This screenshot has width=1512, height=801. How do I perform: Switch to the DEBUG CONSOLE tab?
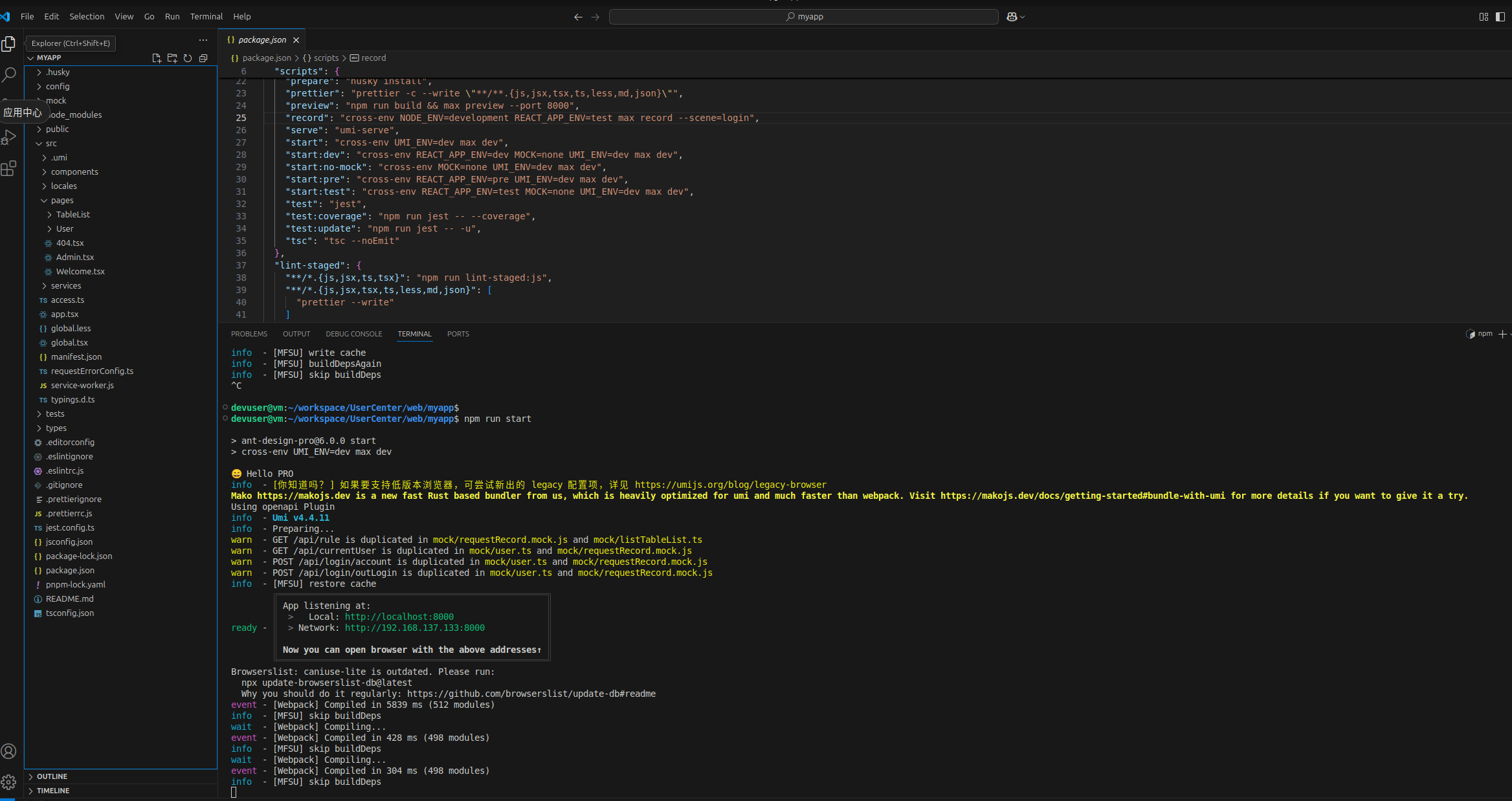tap(354, 334)
